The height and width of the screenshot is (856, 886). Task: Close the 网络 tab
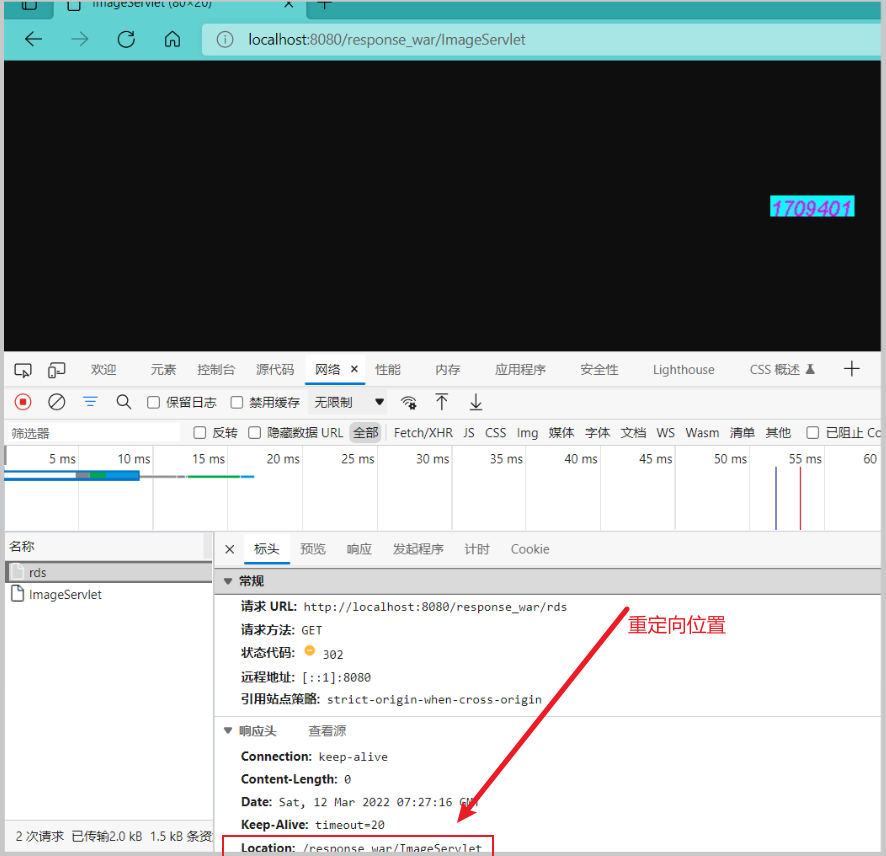(x=354, y=369)
